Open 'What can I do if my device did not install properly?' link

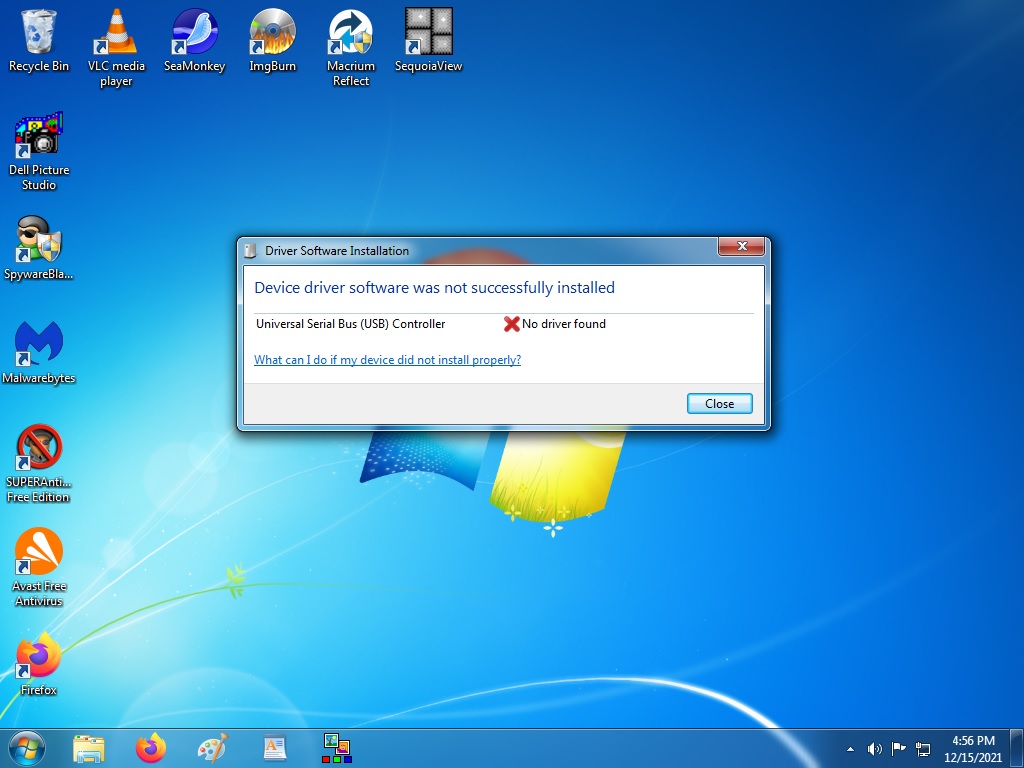(x=387, y=360)
